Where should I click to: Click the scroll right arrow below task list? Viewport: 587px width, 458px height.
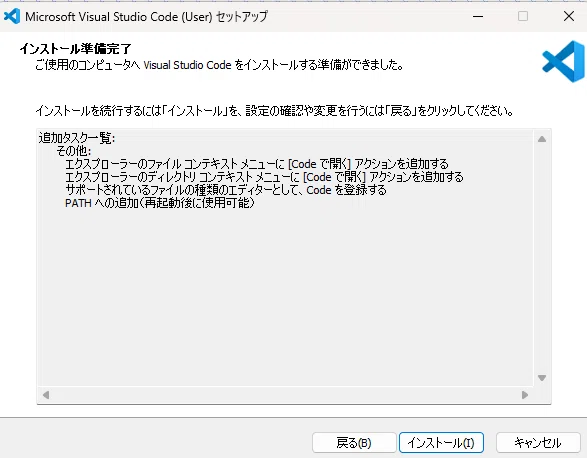[525, 395]
